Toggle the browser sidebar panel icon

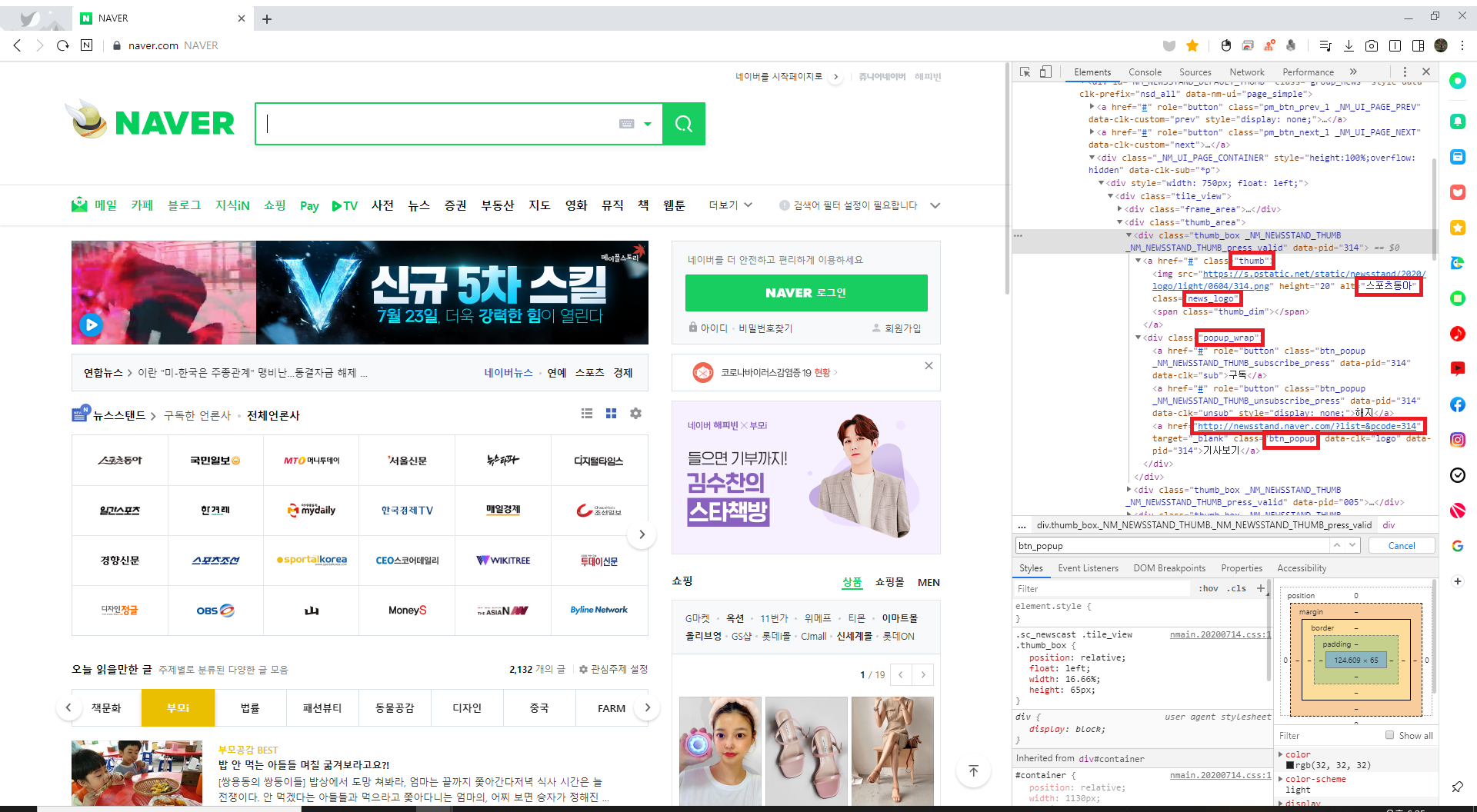point(1418,46)
